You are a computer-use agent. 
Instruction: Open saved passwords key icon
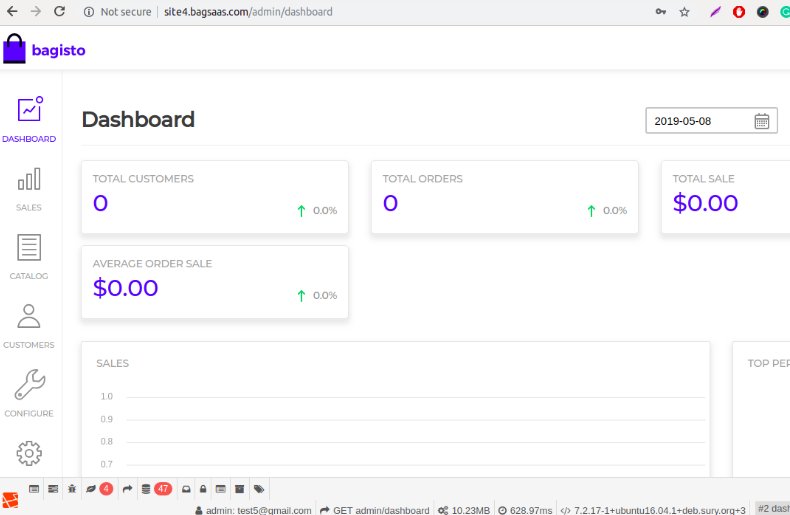tap(660, 12)
